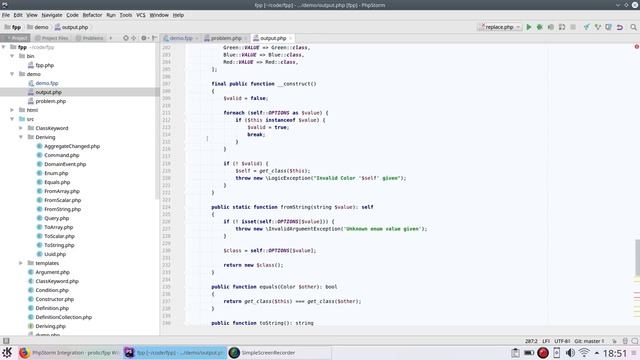Open Enum.php in project tree
The width and height of the screenshot is (640, 360).
[x=56, y=173]
